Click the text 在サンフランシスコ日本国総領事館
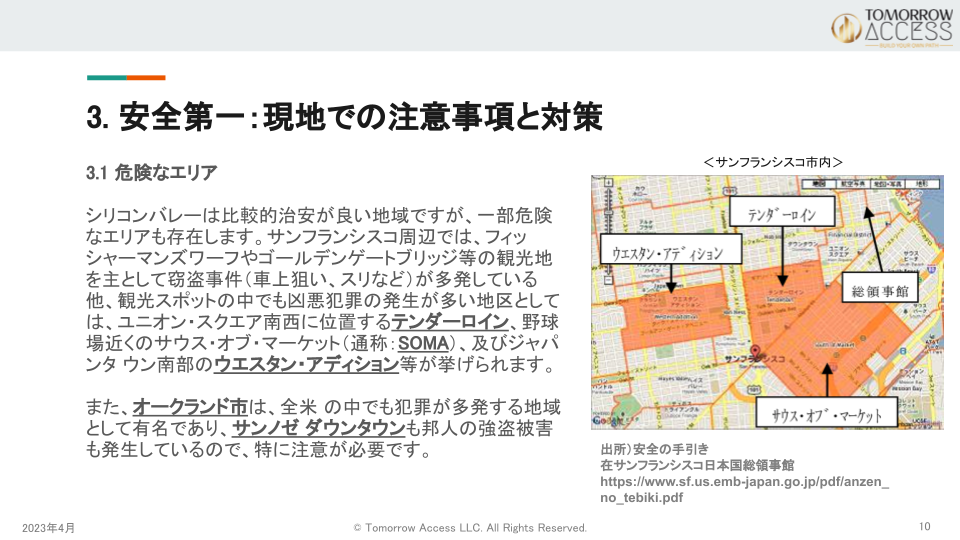 (x=697, y=465)
